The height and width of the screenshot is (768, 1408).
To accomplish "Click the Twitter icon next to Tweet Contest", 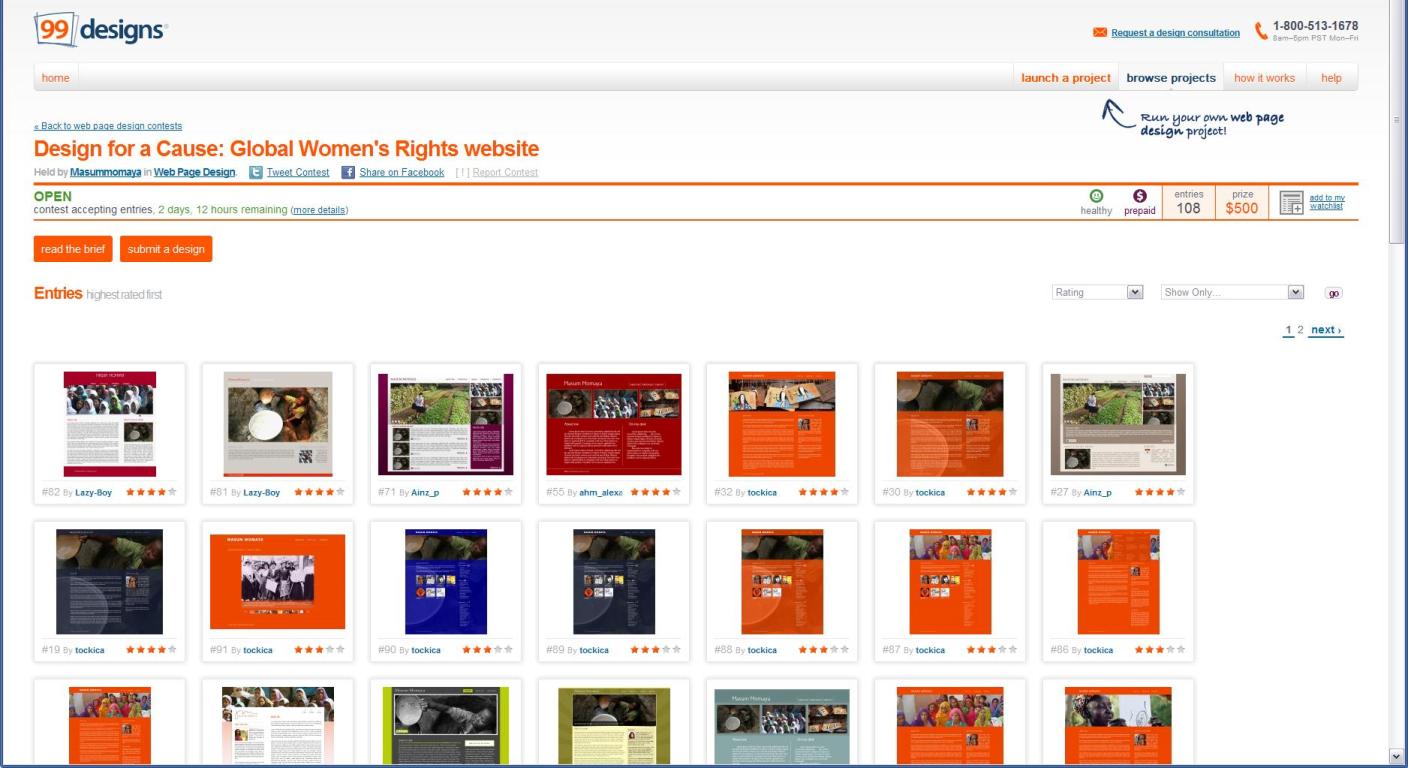I will tap(255, 172).
